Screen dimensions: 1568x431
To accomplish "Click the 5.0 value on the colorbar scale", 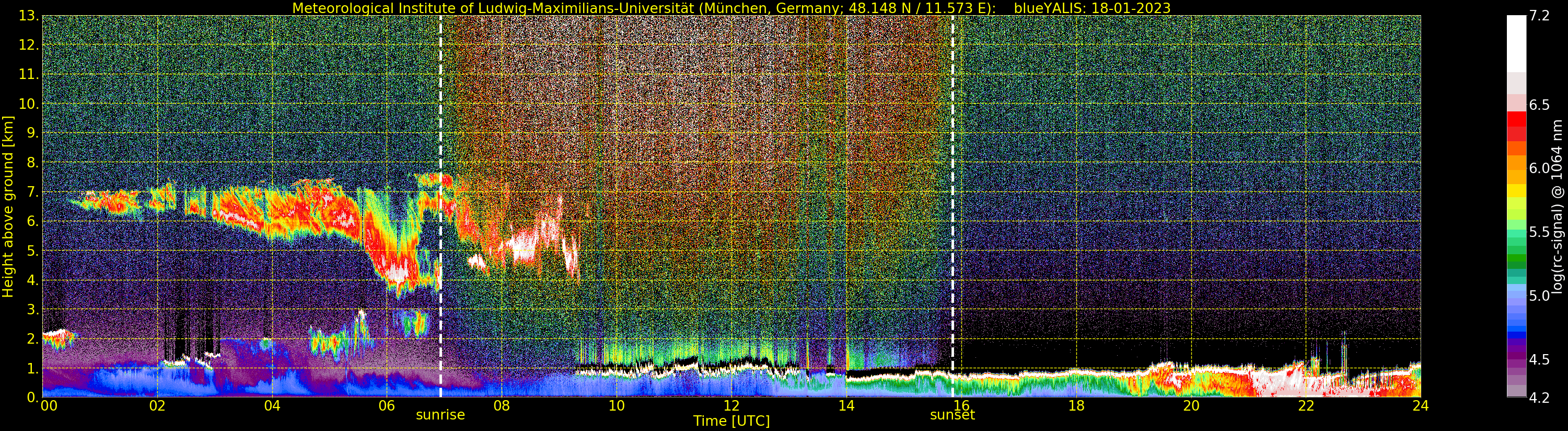I will [1540, 296].
